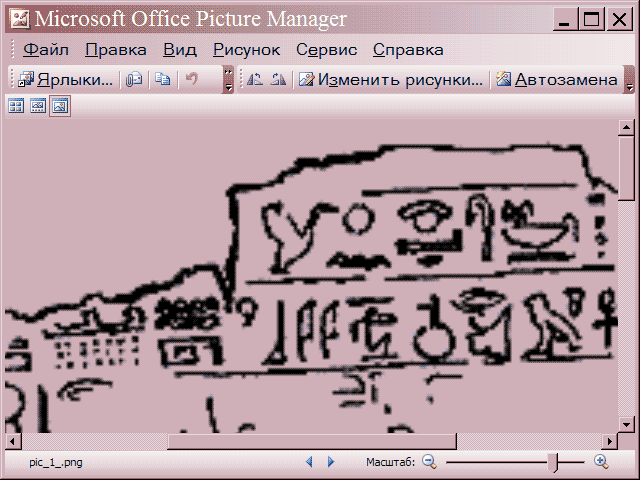Open the Вид menu
Image resolution: width=640 pixels, height=480 pixels.
pyautogui.click(x=180, y=50)
